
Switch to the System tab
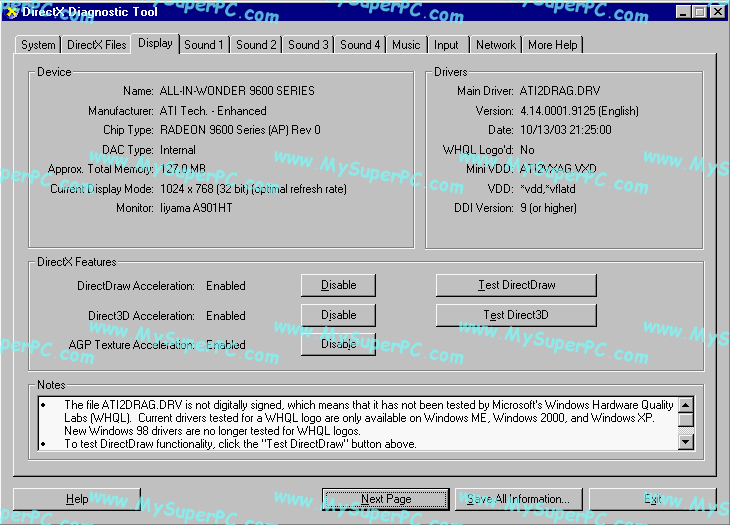click(x=38, y=45)
